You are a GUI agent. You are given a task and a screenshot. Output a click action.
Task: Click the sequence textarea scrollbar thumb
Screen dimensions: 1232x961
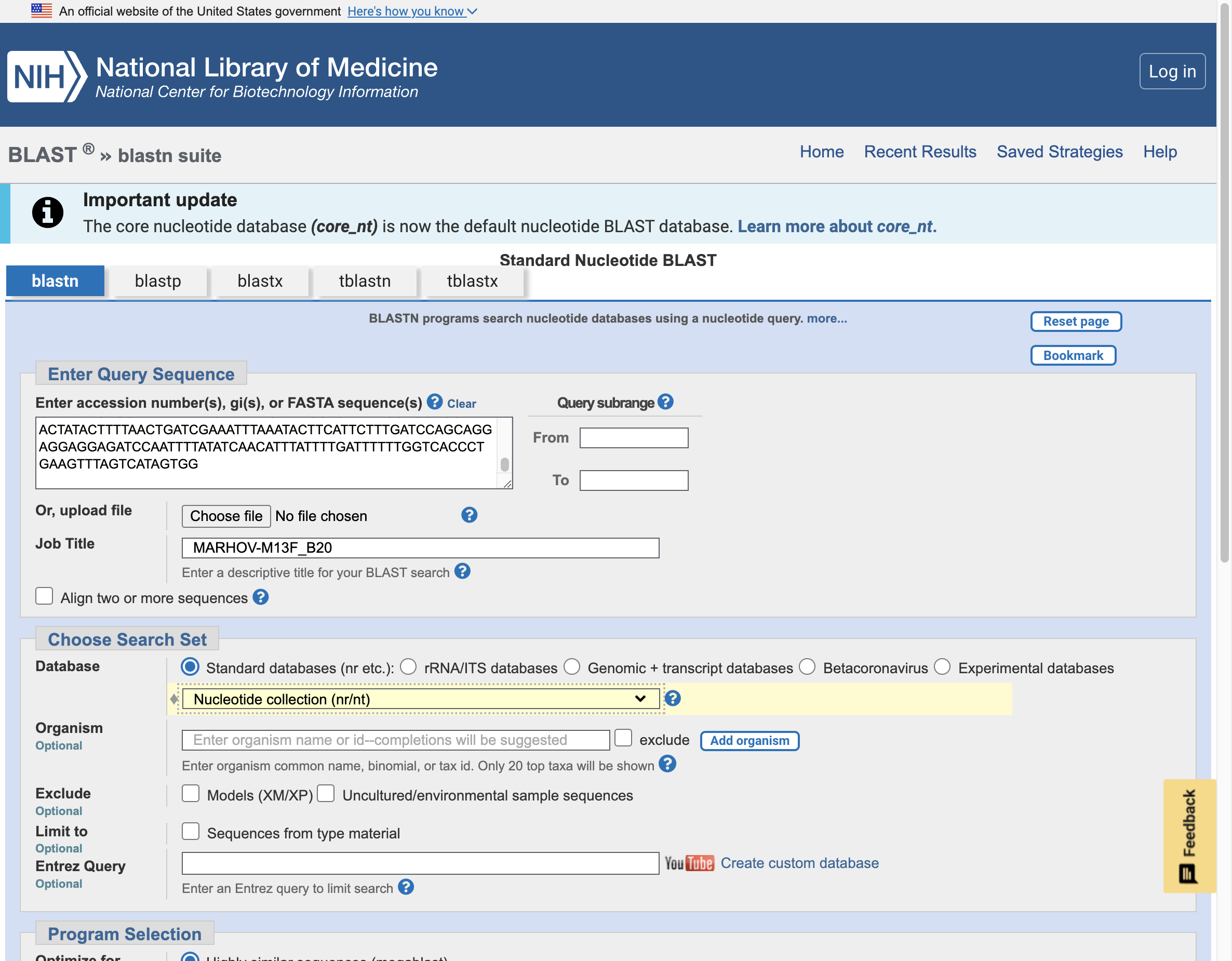point(505,465)
